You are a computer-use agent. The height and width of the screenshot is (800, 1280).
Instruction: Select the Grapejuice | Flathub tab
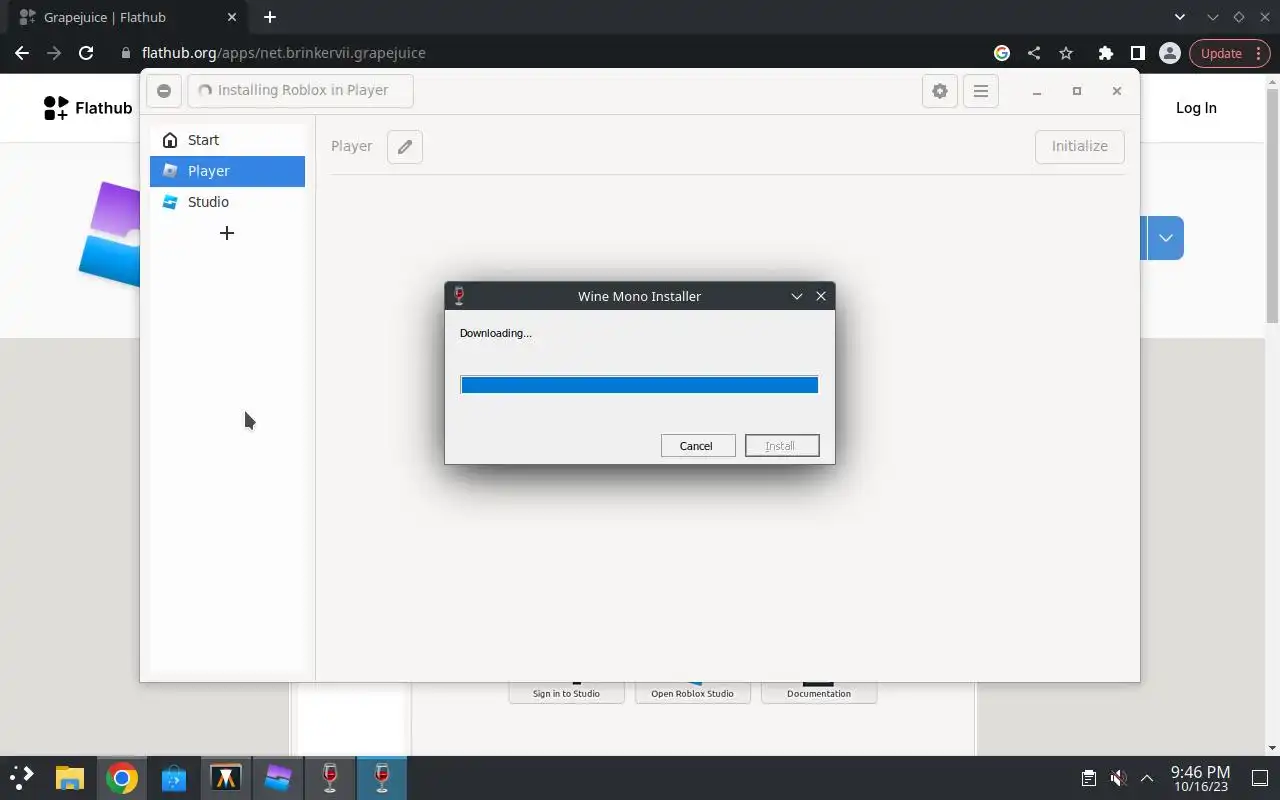(130, 17)
